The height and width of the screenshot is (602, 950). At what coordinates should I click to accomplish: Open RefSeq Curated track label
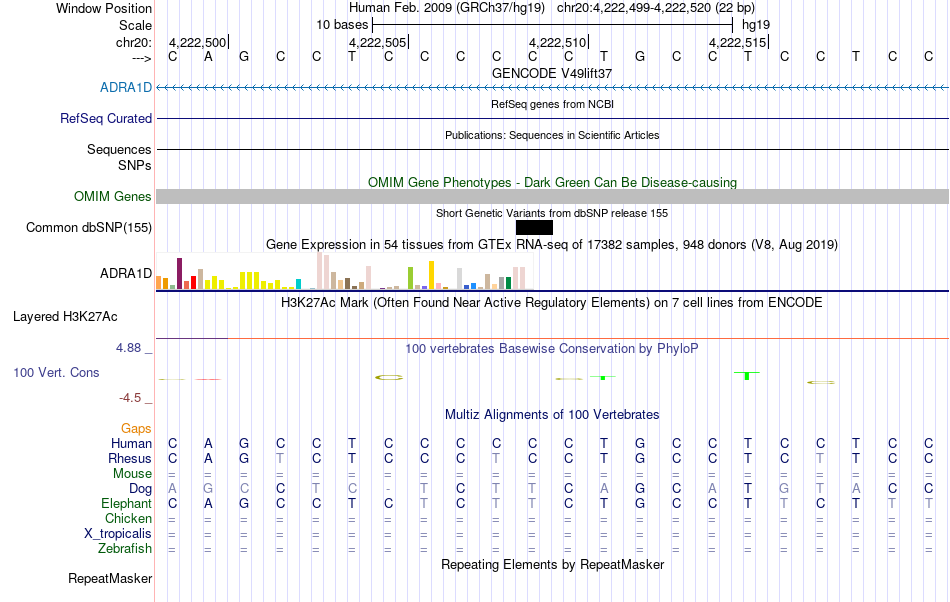106,118
